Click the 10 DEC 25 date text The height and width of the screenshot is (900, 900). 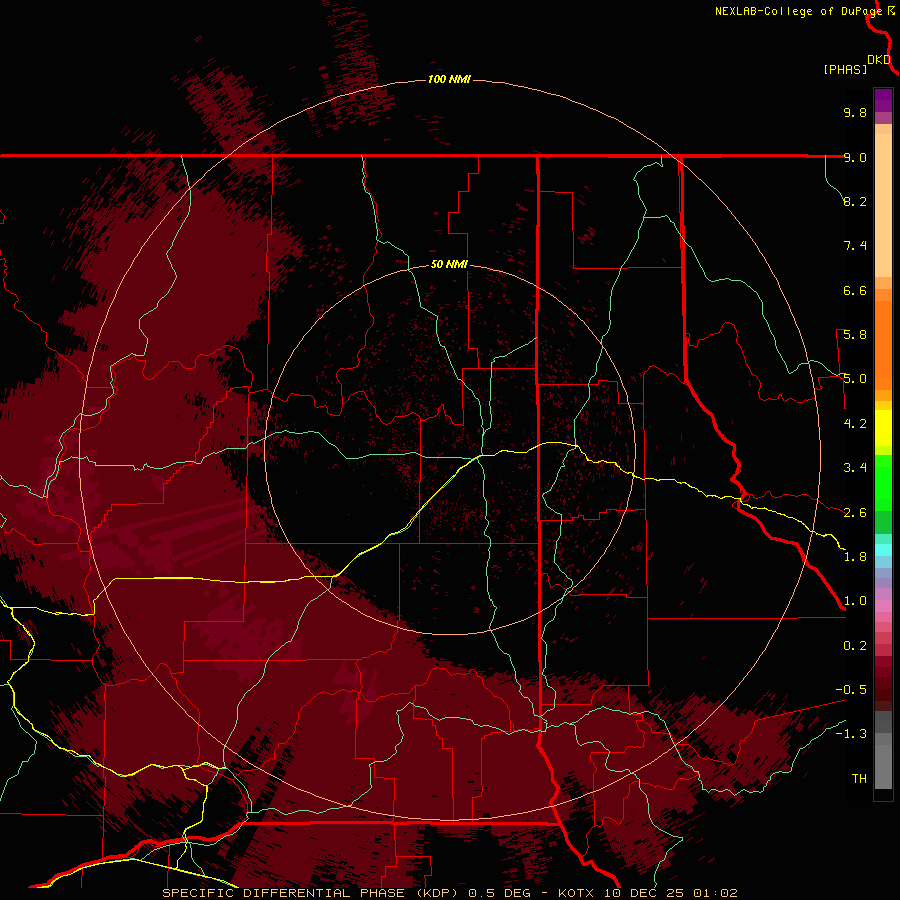click(643, 893)
